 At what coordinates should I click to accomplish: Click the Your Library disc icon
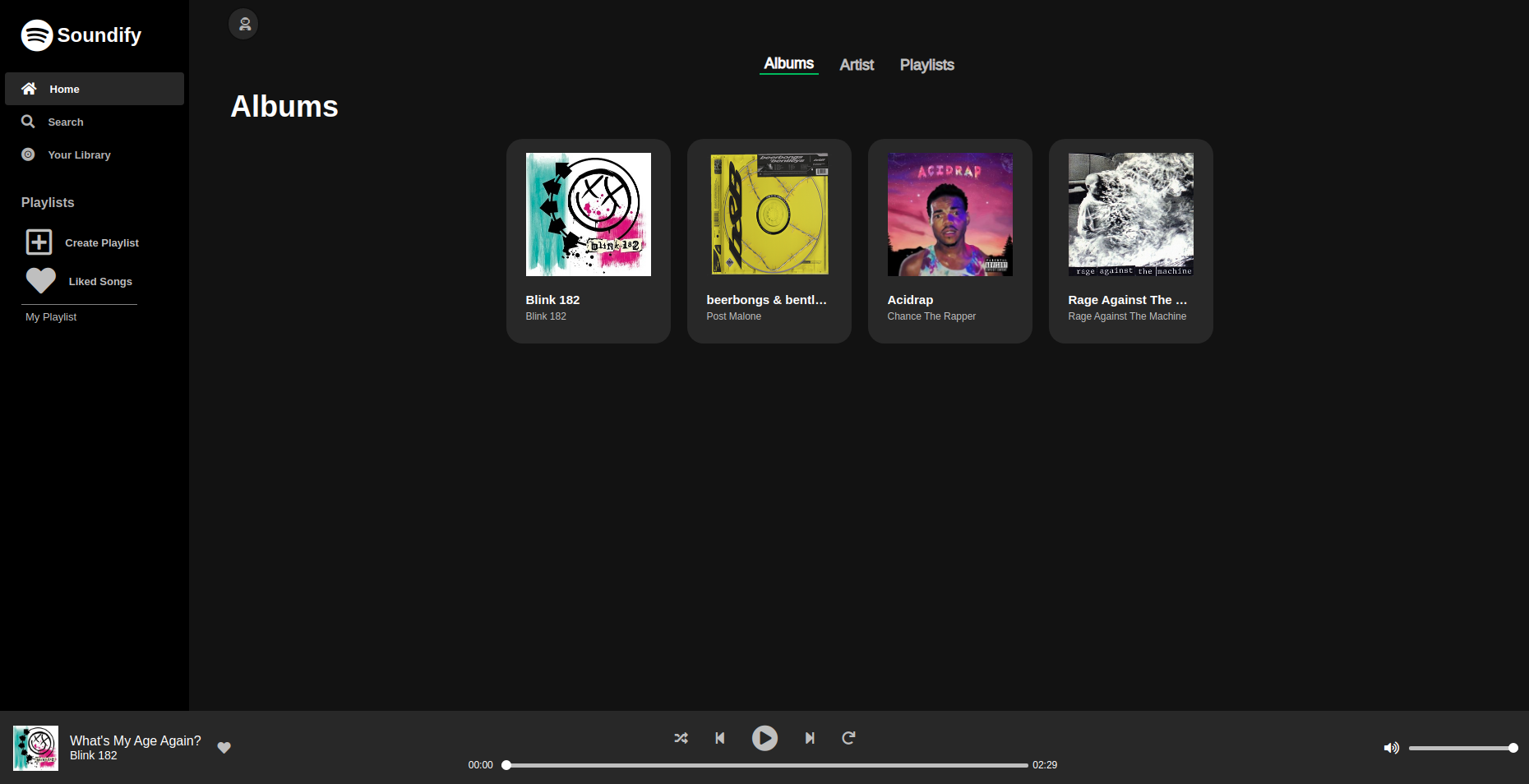point(28,154)
